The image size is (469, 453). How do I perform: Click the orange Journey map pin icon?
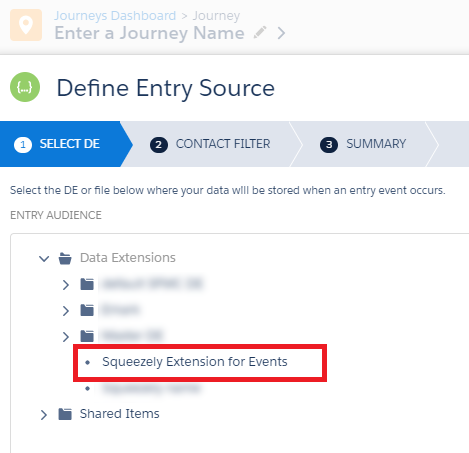tap(26, 25)
